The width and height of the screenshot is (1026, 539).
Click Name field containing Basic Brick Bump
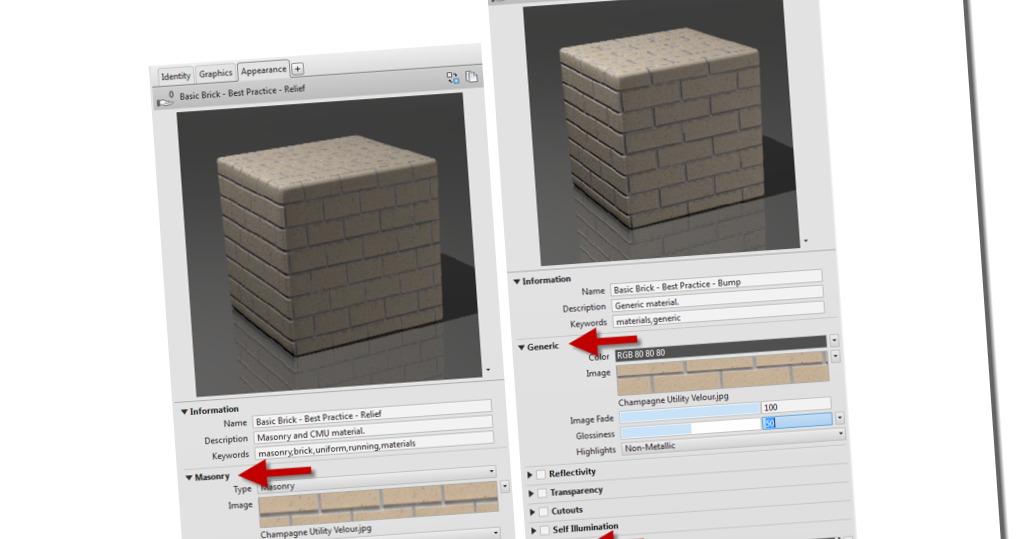tap(716, 283)
